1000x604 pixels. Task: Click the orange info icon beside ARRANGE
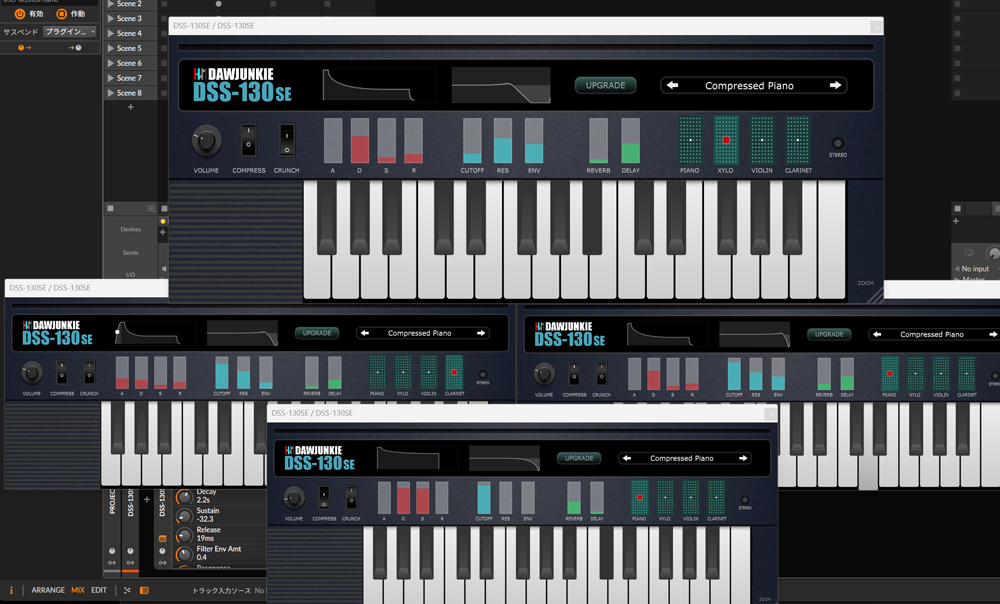click(12, 590)
